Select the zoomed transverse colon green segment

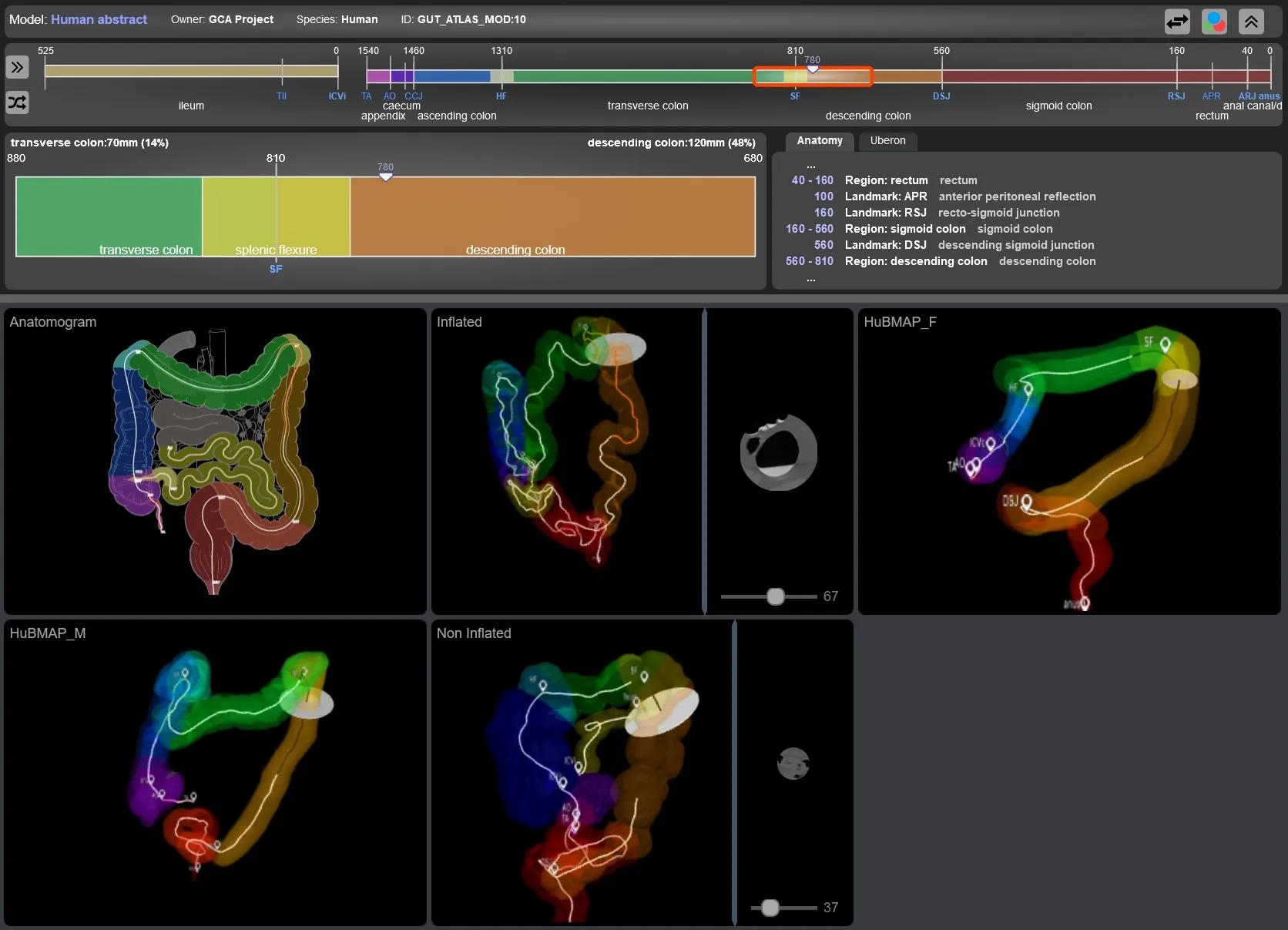pos(109,217)
